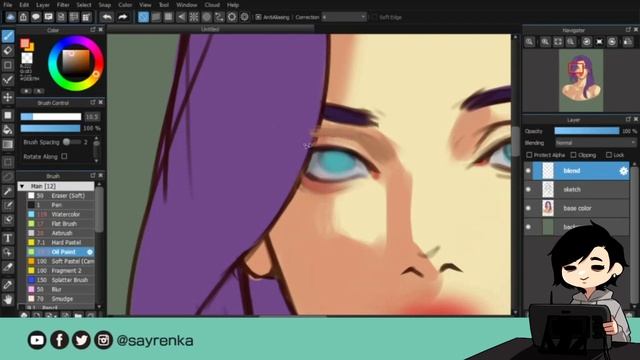The image size is (640, 360).
Task: Select the Move tool
Action: (8, 97)
